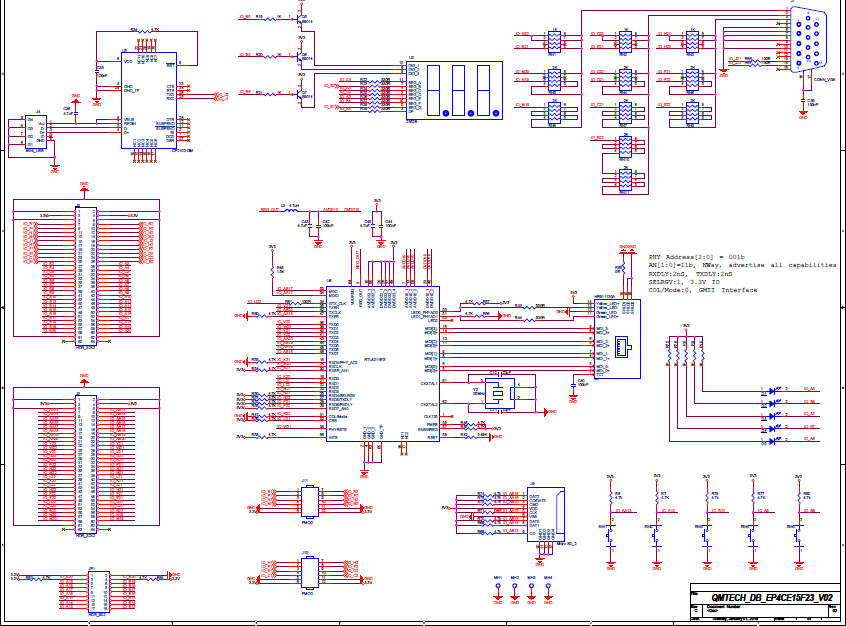This screenshot has width=846, height=626.
Task: Pick transistor Q5 driving the display
Action: (299, 18)
